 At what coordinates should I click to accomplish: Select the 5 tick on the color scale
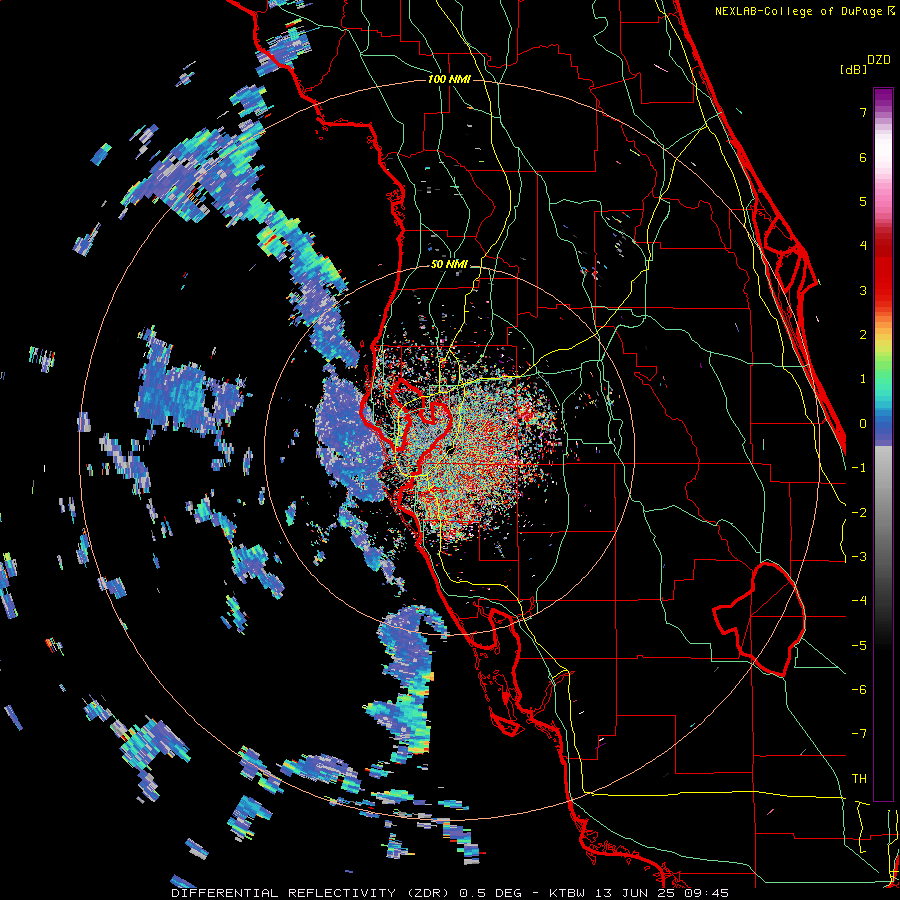[863, 201]
